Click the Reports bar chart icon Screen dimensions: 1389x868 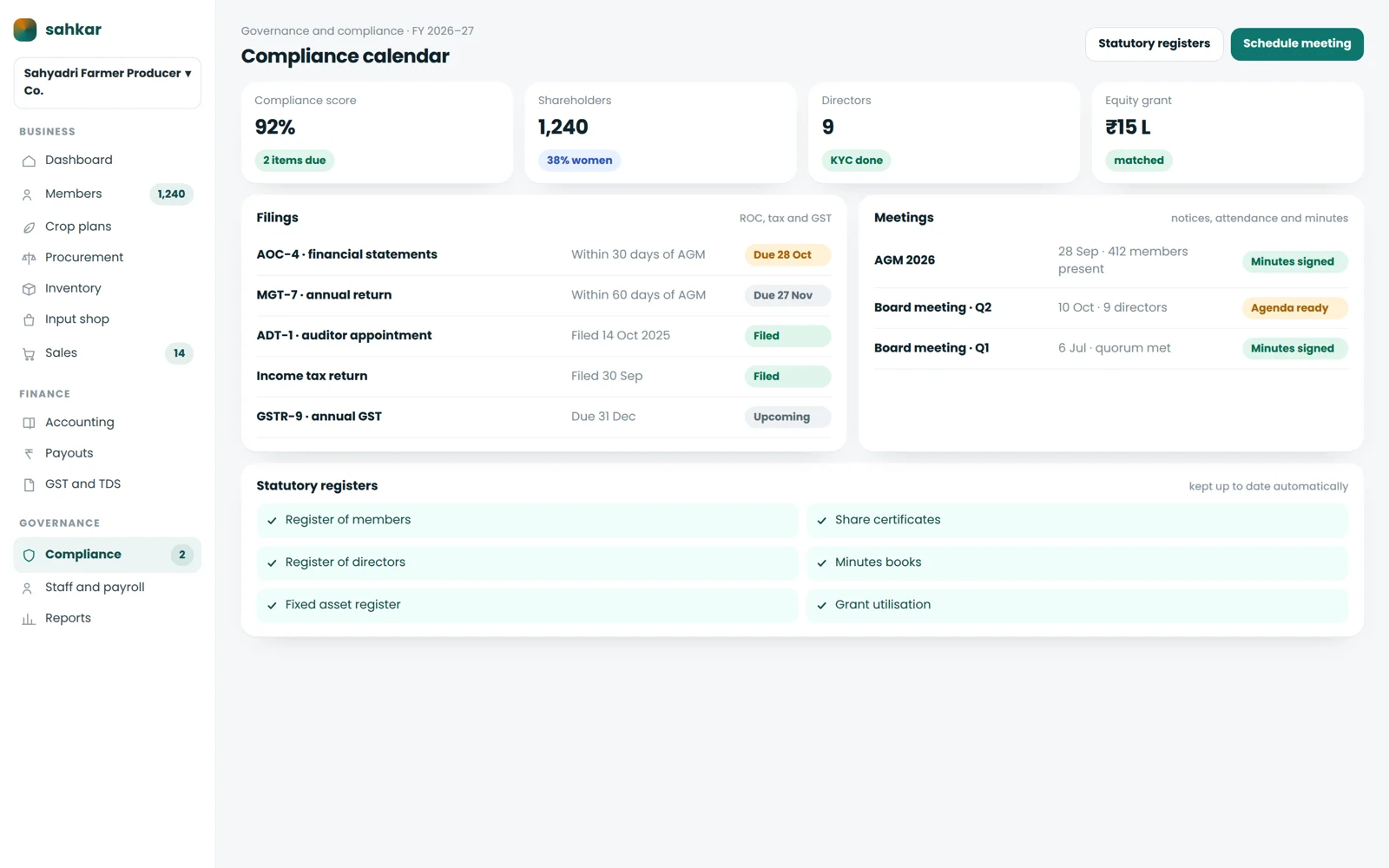point(29,619)
